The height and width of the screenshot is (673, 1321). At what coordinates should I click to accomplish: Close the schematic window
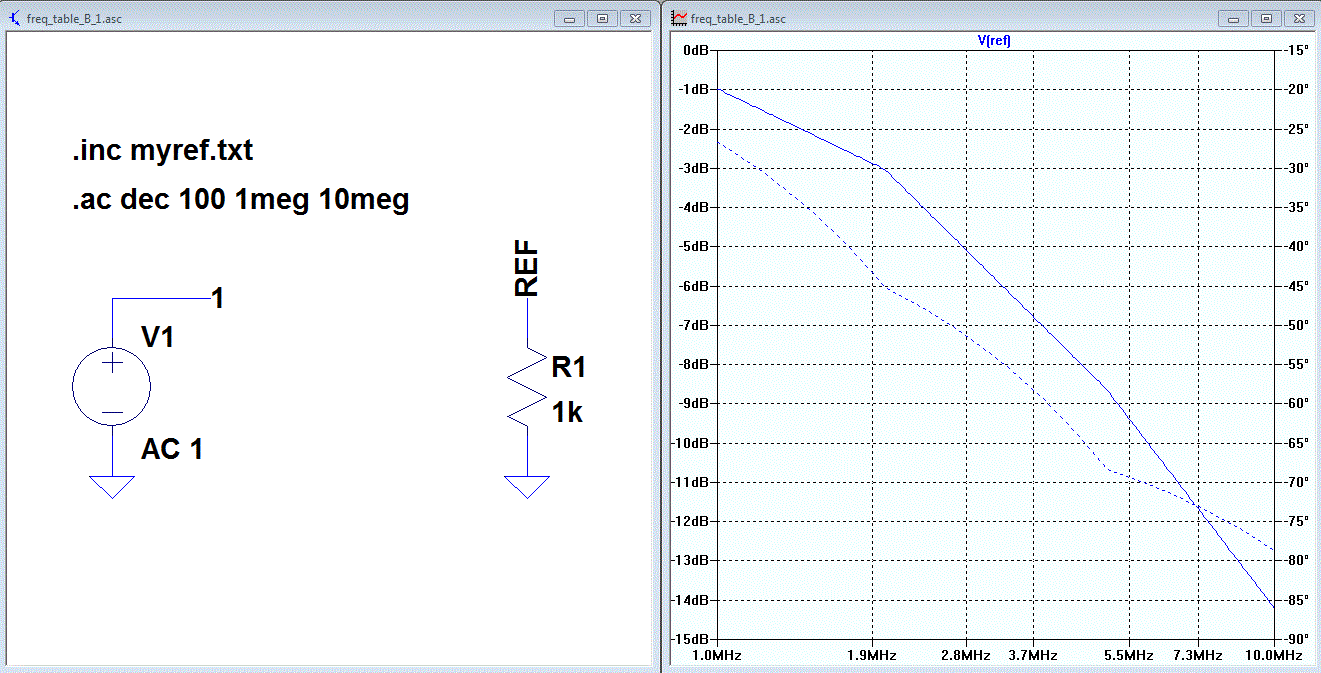point(634,18)
